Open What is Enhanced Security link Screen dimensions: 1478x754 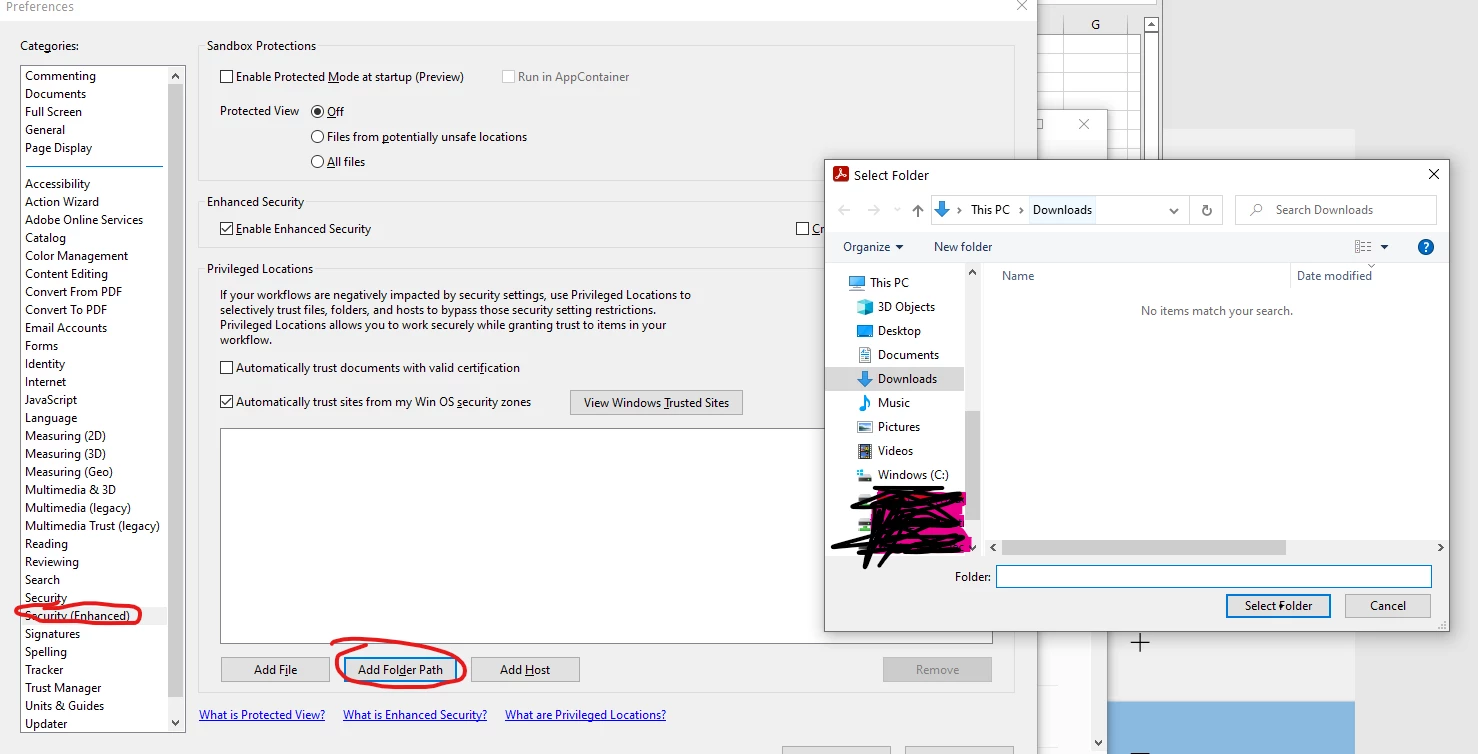[x=415, y=715]
